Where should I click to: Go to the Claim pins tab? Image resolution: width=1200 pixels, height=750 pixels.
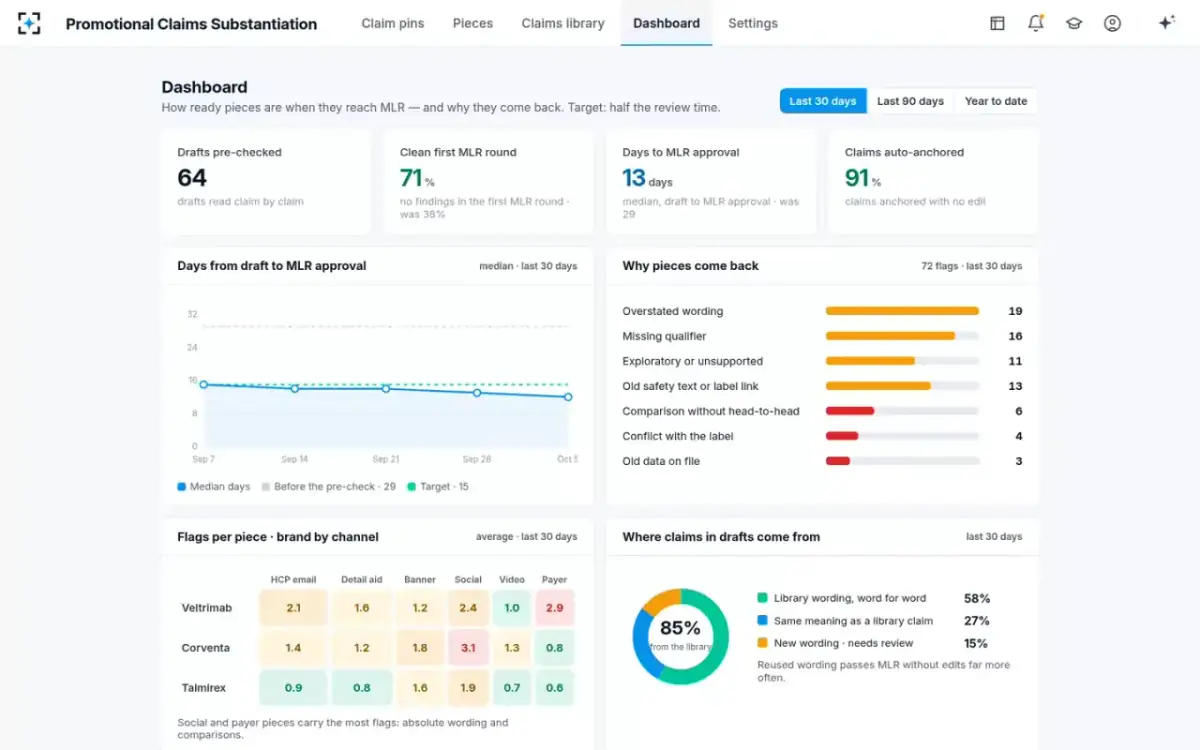[393, 23]
